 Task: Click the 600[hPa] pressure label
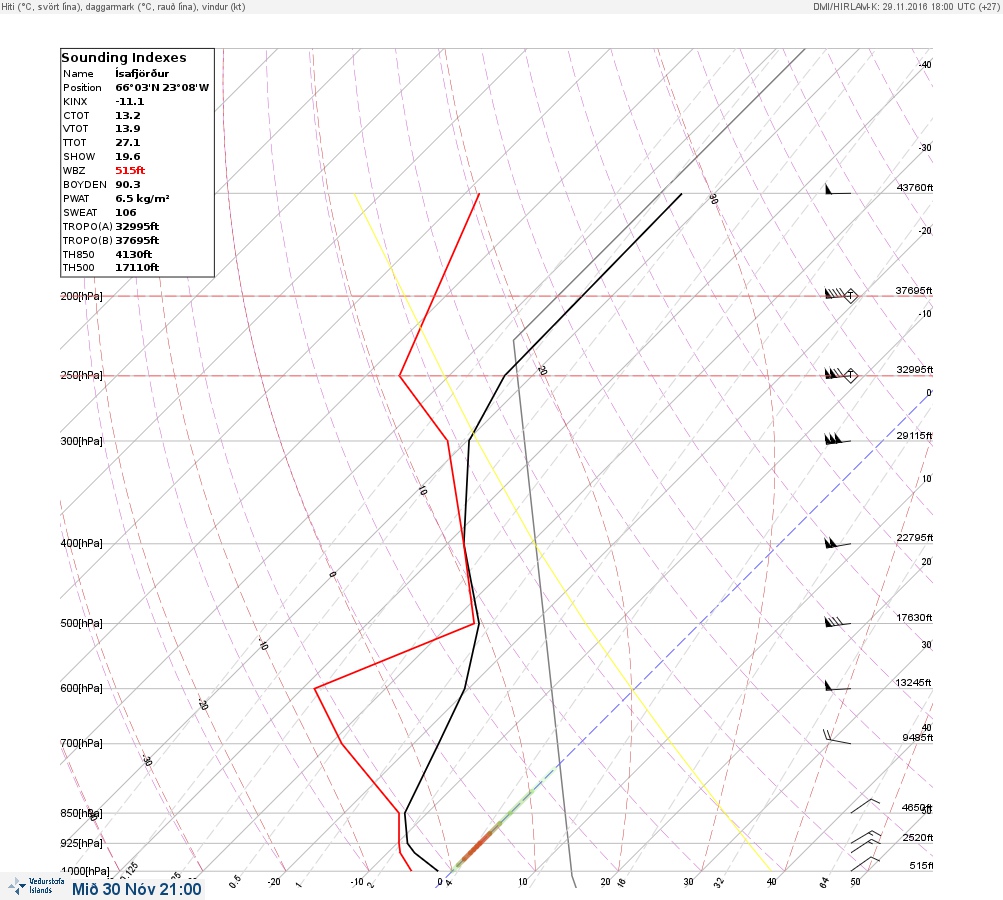(x=81, y=688)
